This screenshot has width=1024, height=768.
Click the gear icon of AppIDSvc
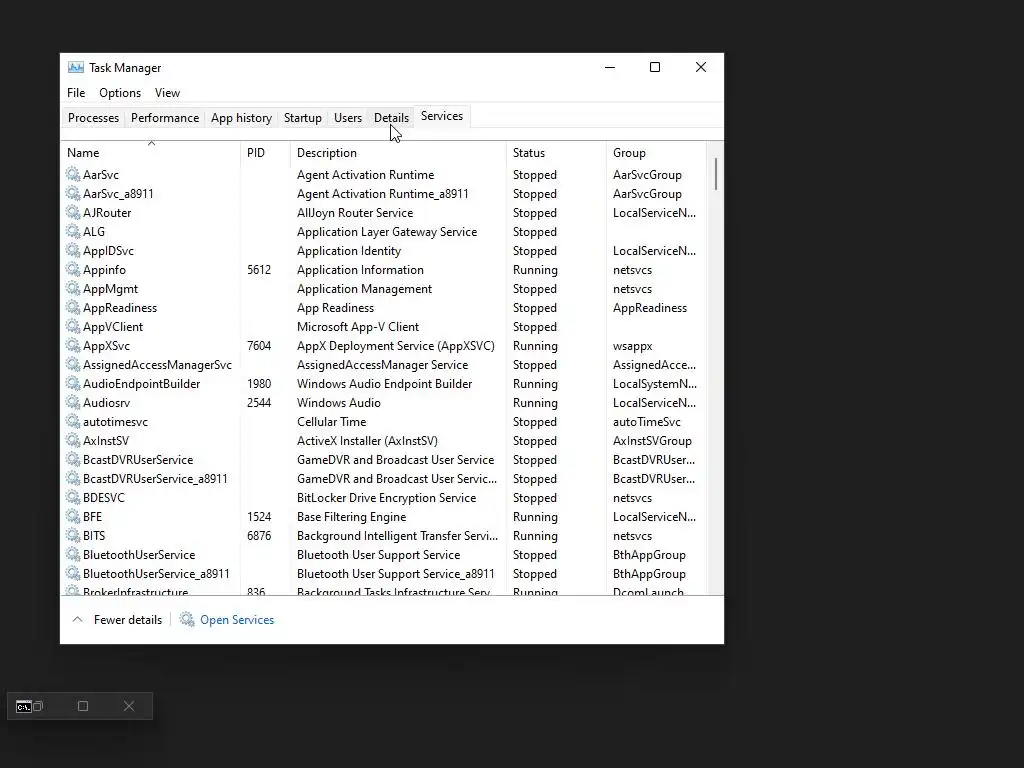(72, 250)
